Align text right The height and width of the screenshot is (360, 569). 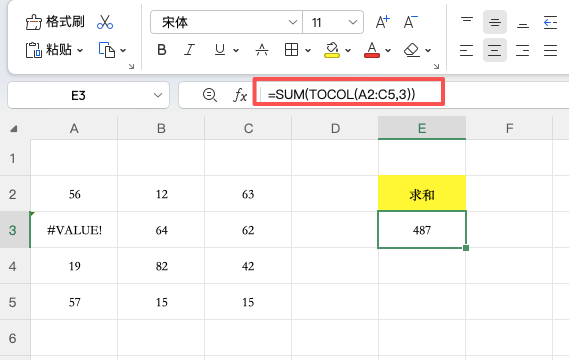[x=523, y=50]
